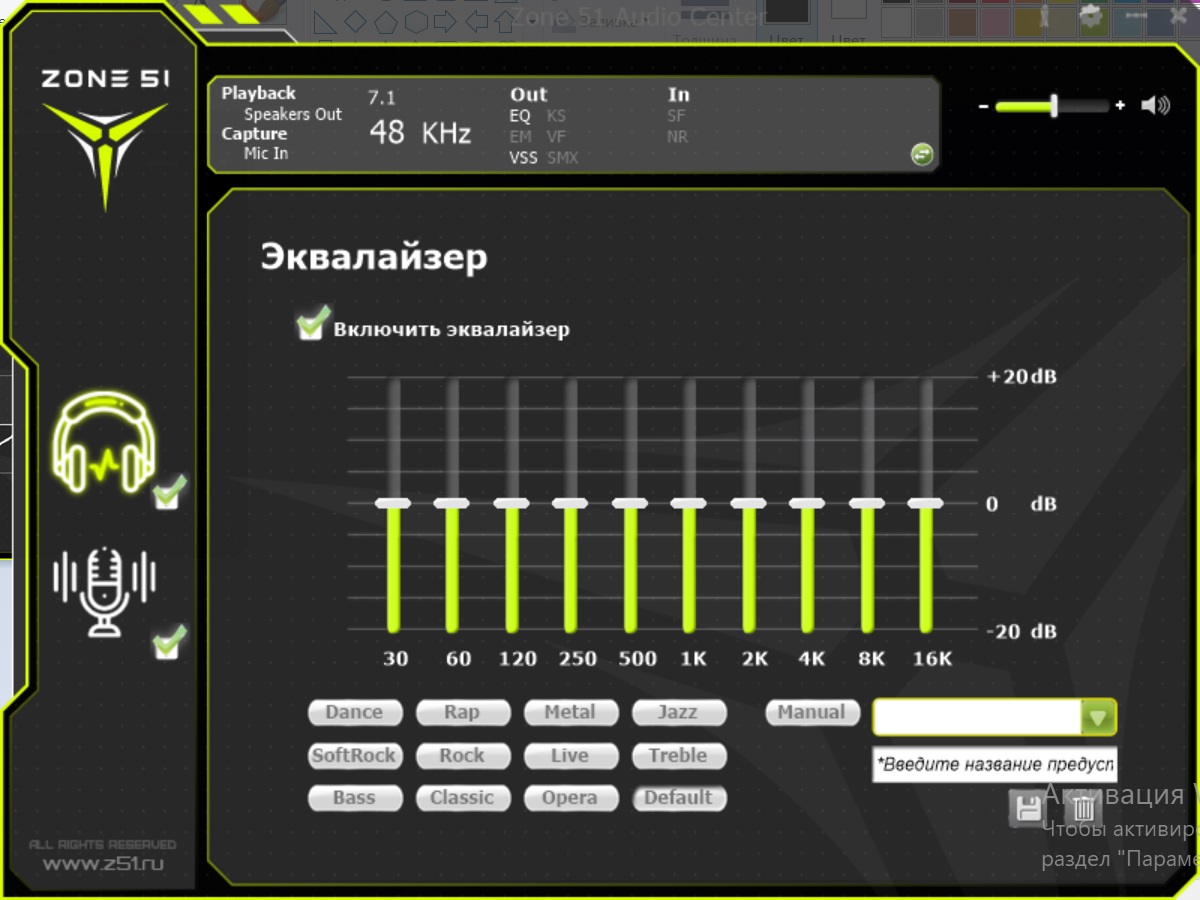The width and height of the screenshot is (1200, 900).
Task: Open the microphone capture section
Action: point(104,592)
